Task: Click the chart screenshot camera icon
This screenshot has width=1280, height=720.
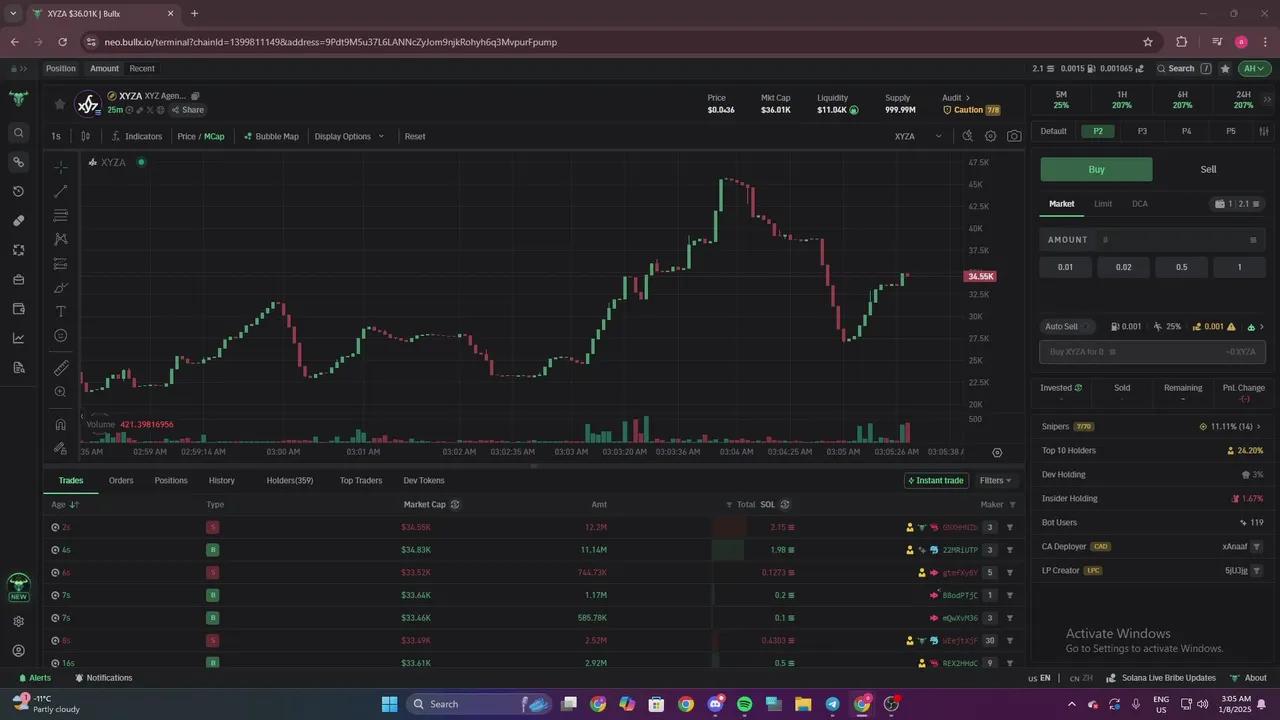Action: pos(1014,136)
